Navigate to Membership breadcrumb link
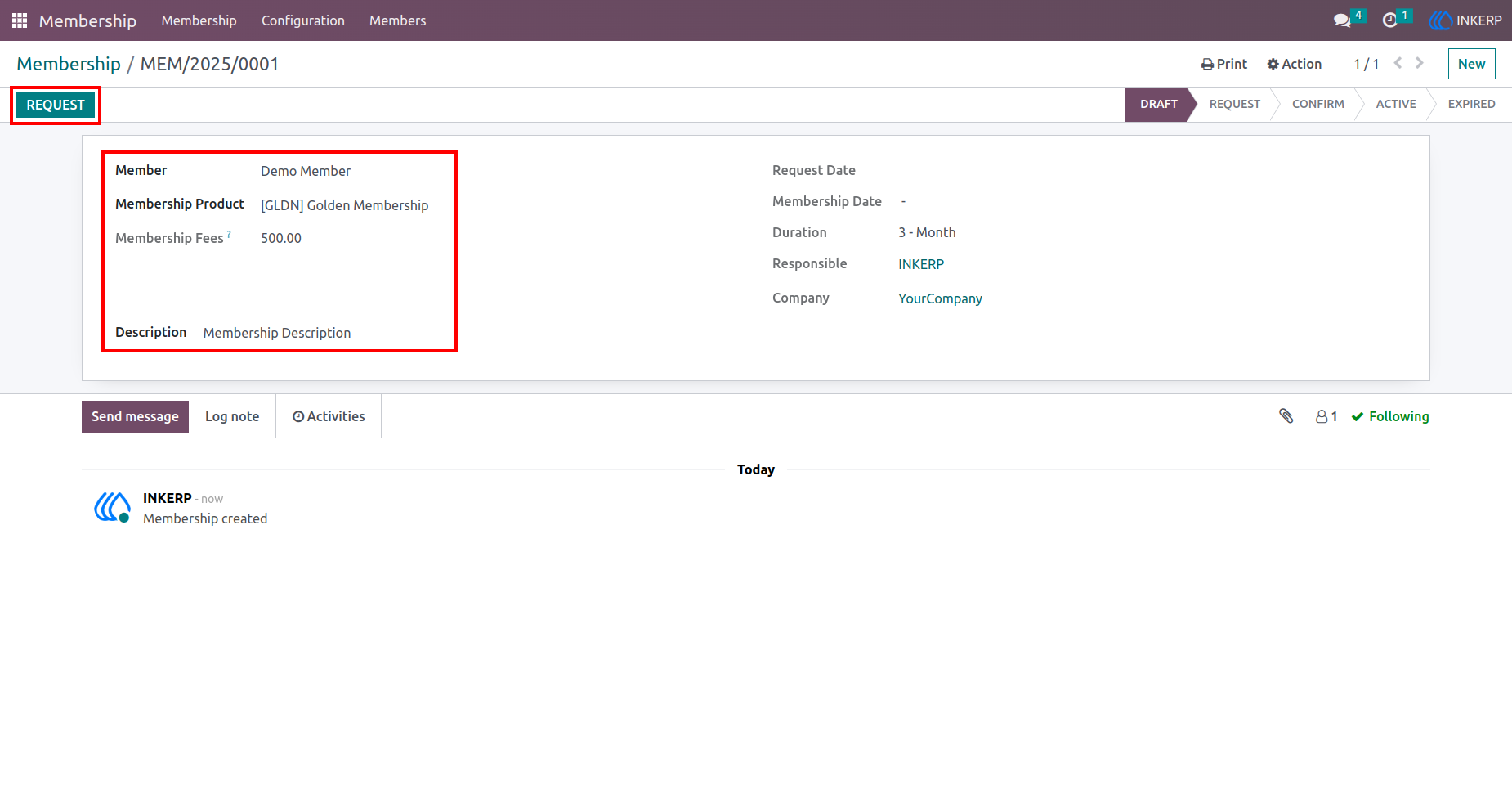 click(69, 64)
